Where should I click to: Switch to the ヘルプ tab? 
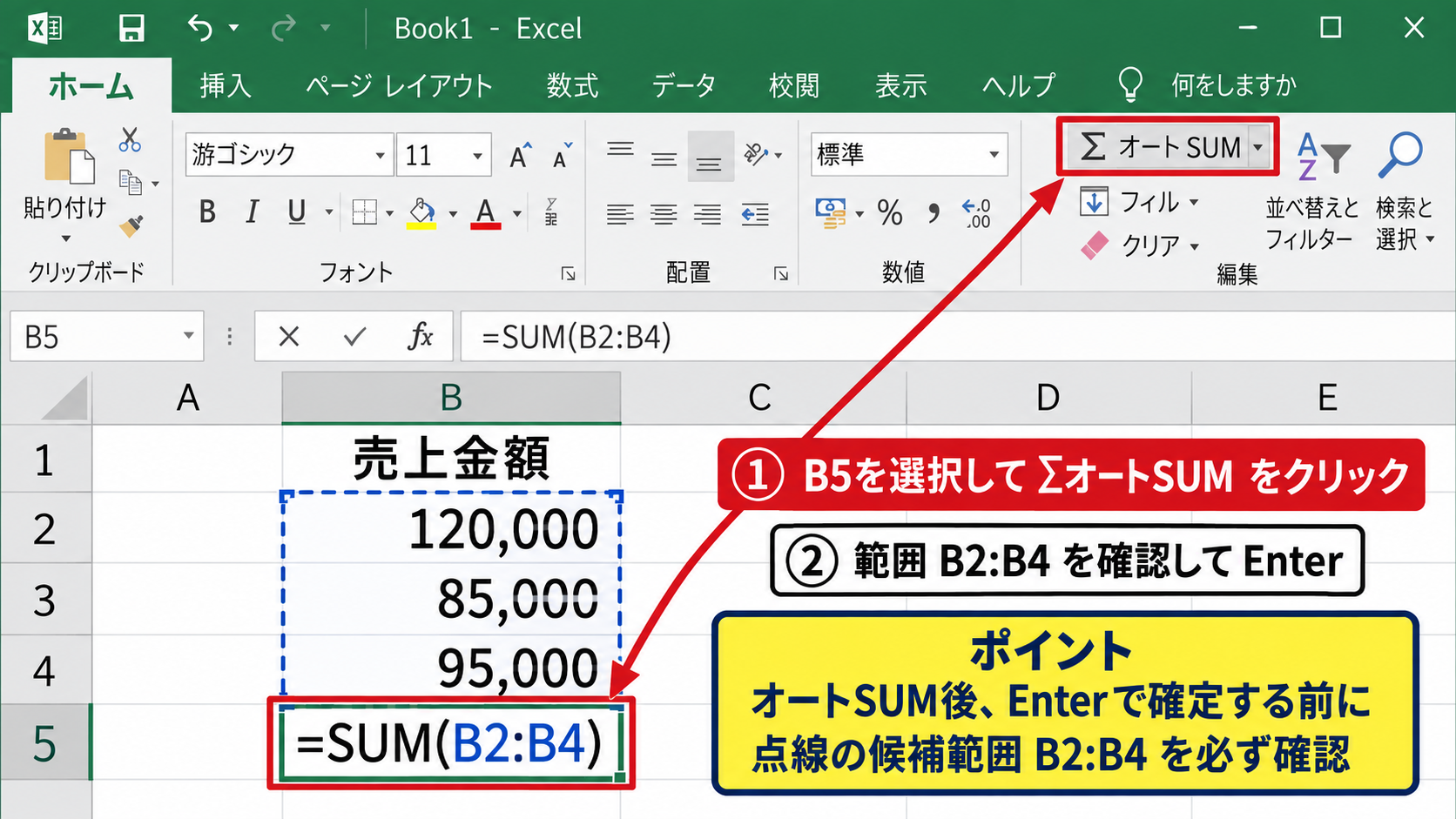click(1019, 85)
